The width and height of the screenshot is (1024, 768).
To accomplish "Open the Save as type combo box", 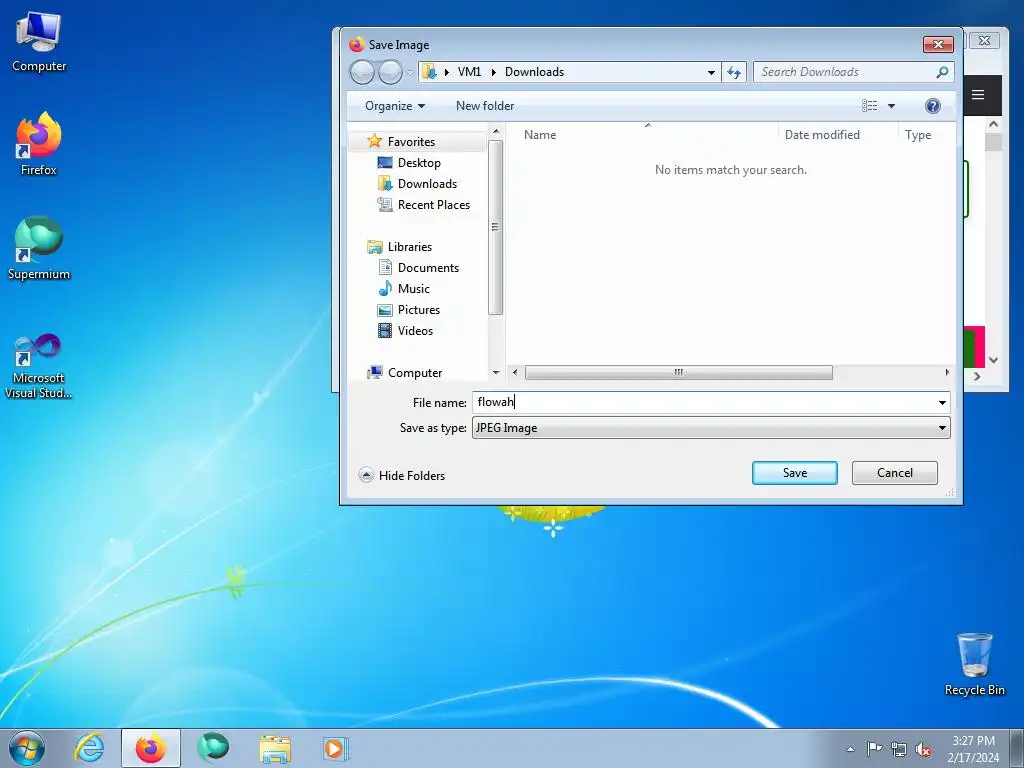I will [x=711, y=428].
